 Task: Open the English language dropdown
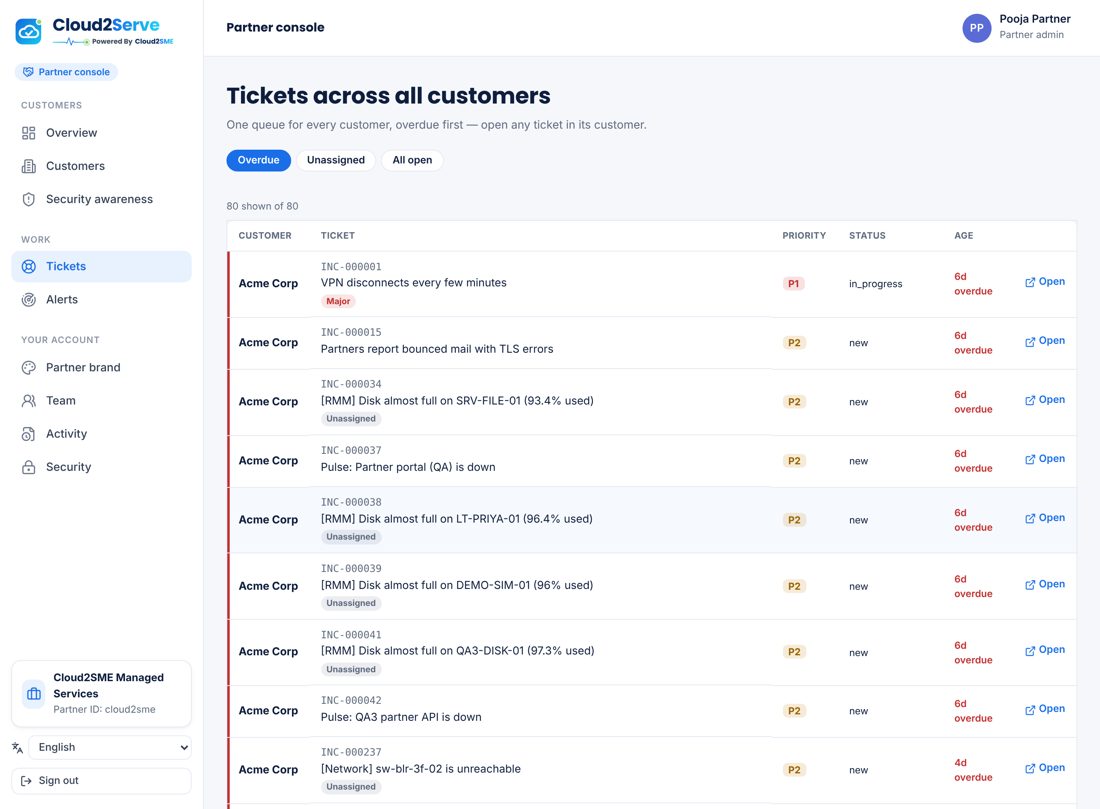[110, 748]
